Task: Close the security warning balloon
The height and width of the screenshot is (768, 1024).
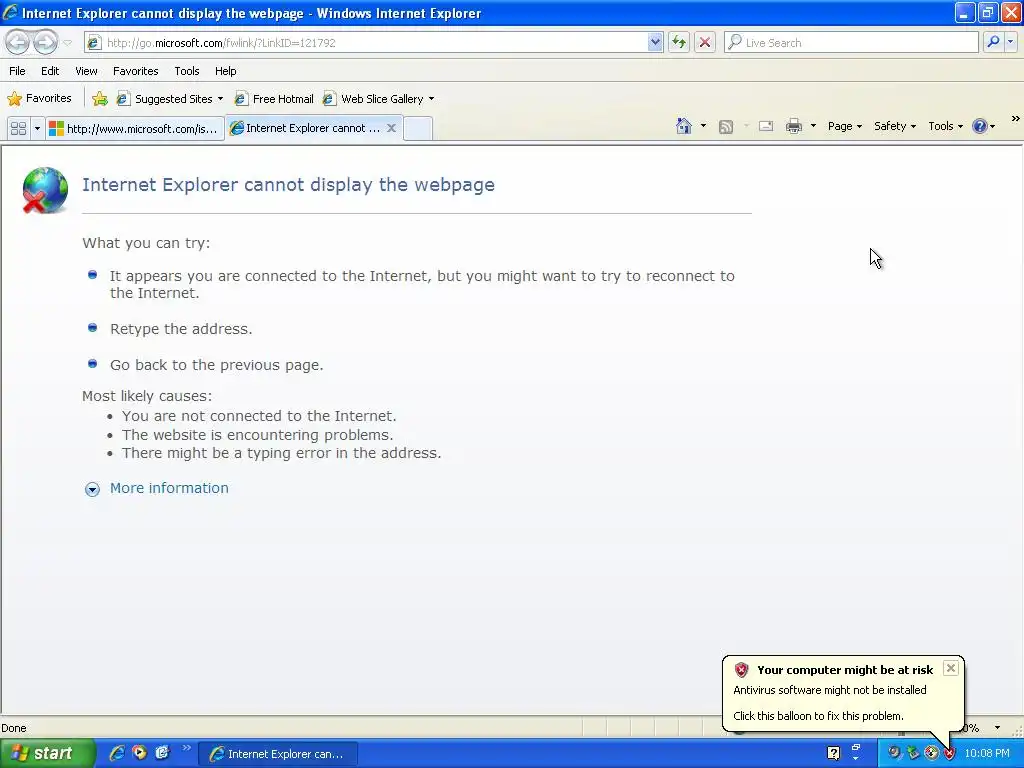Action: point(951,667)
